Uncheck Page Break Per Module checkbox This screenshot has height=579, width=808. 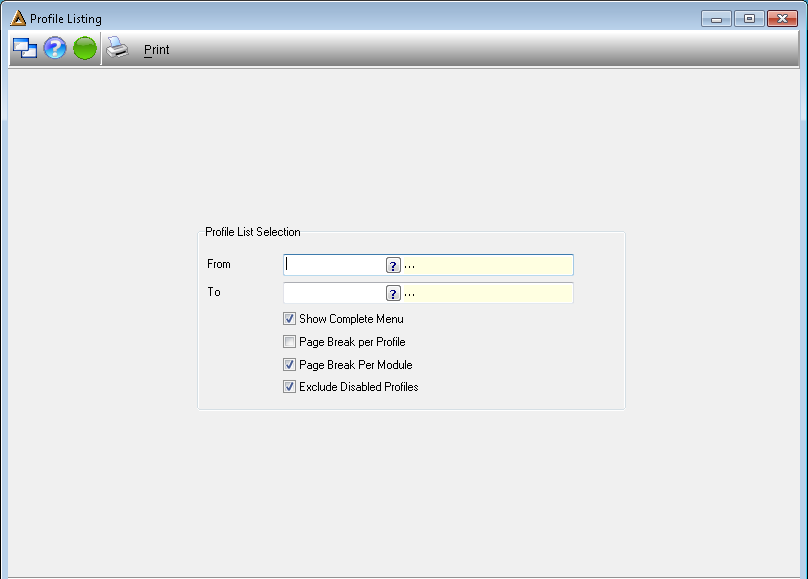(x=289, y=365)
